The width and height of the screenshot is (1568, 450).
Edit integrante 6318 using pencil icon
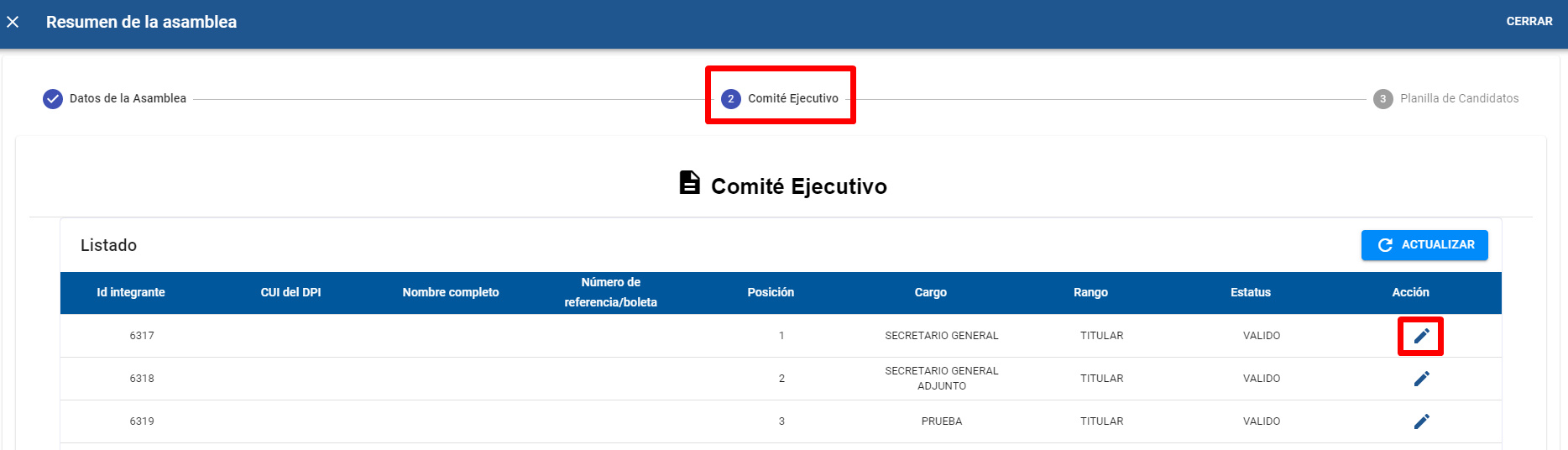pyautogui.click(x=1421, y=379)
